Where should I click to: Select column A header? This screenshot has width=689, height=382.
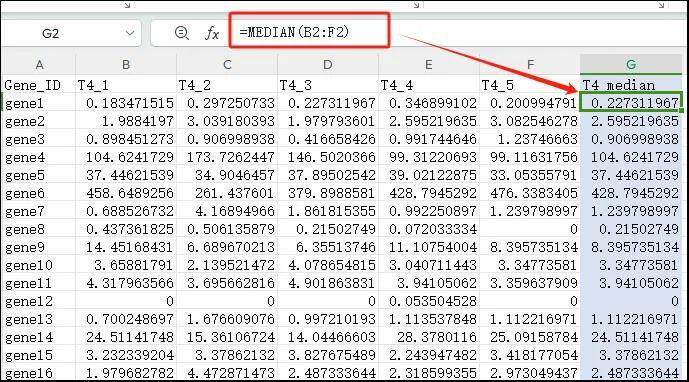click(39, 65)
